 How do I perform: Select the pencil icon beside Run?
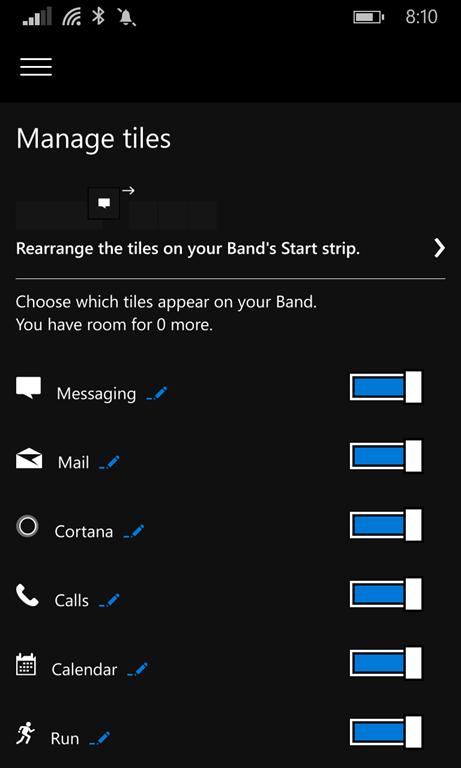point(100,739)
